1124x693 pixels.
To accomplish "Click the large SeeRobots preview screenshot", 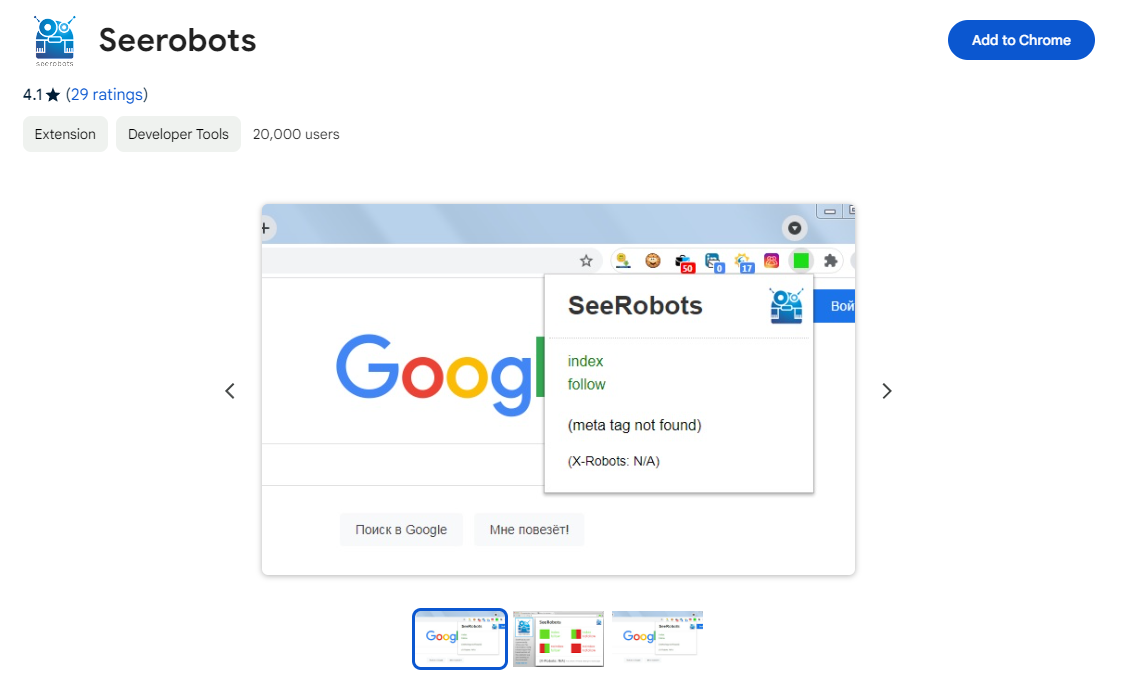I will point(558,390).
